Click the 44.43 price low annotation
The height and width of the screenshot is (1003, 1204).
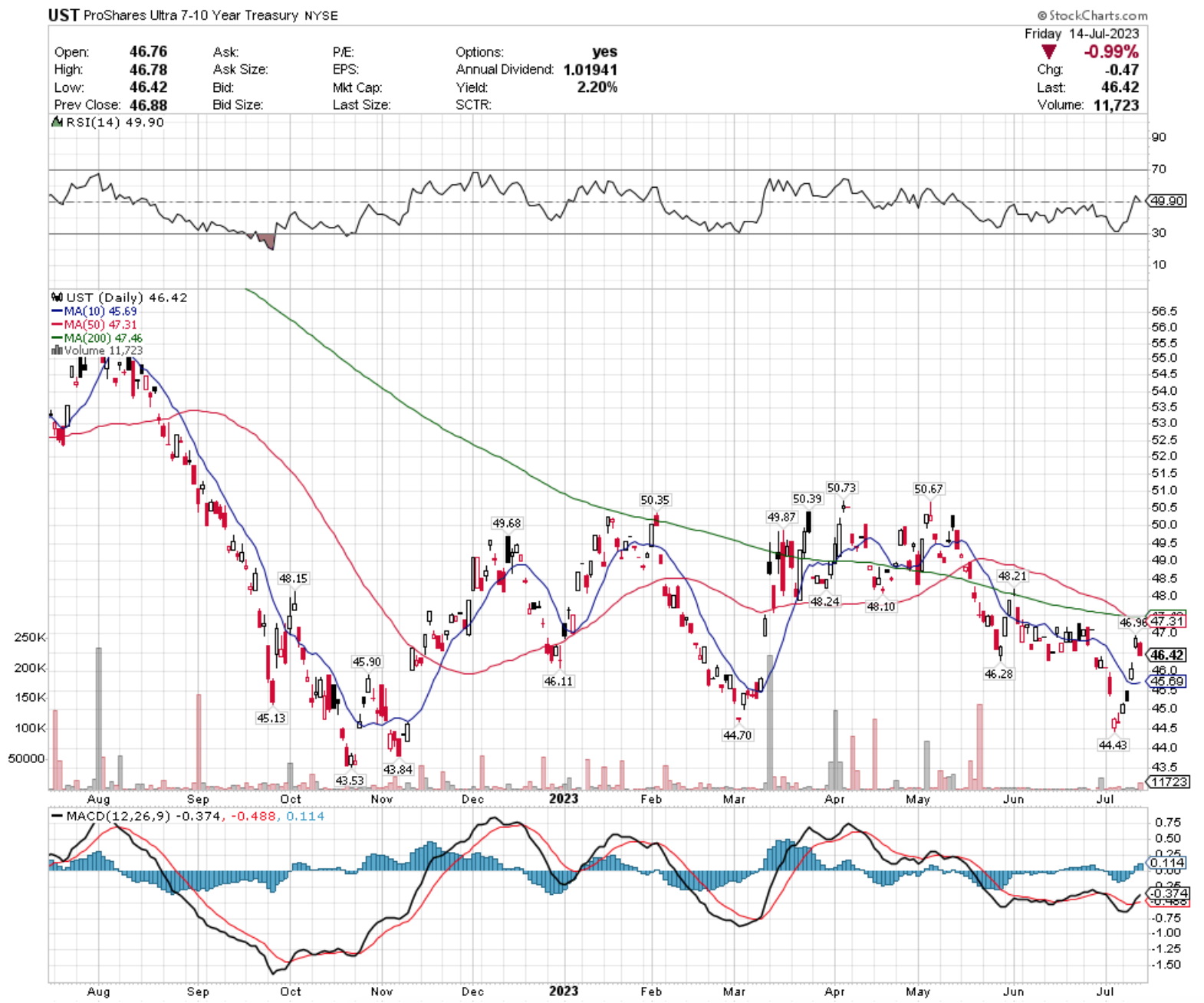(x=1113, y=745)
